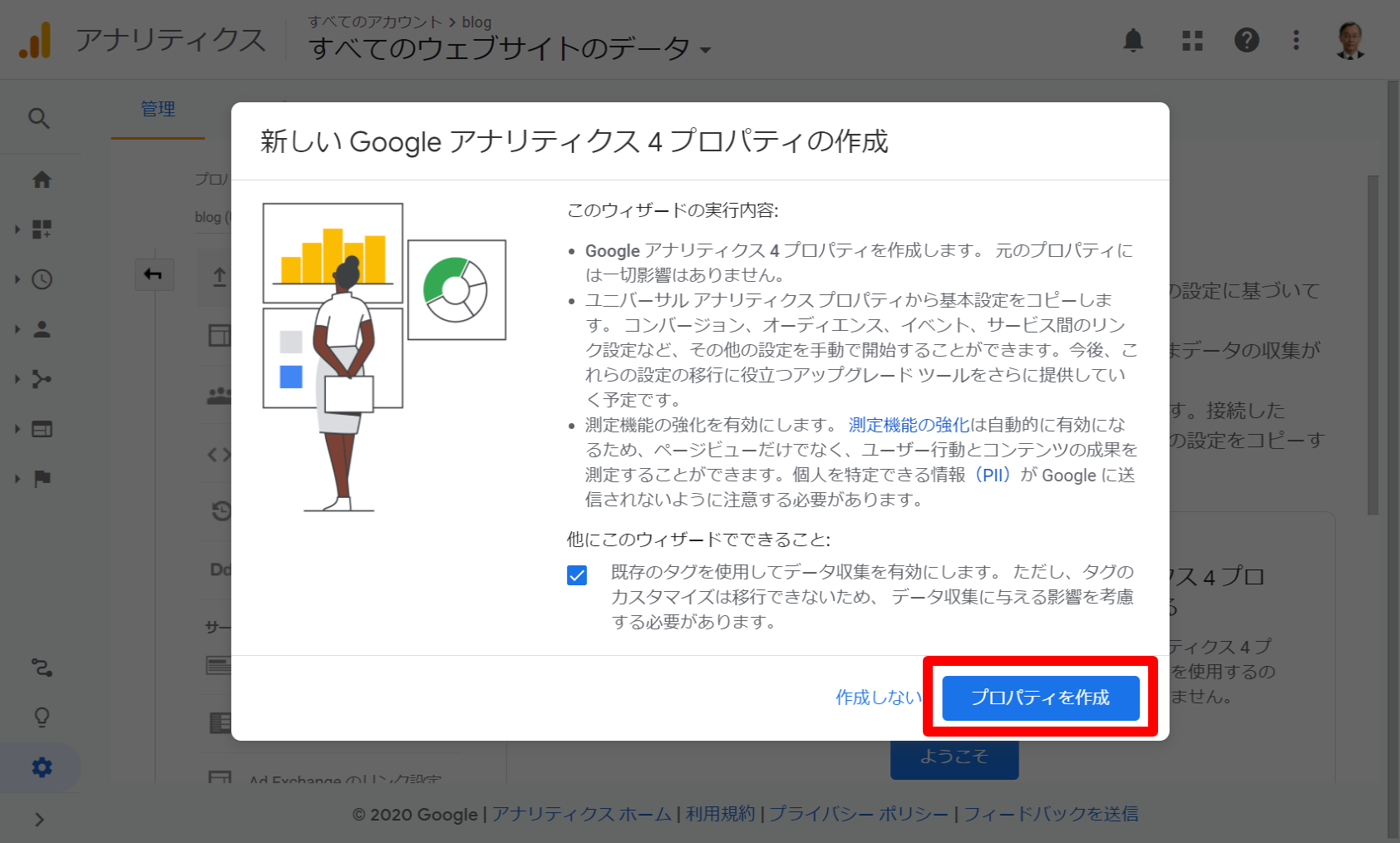This screenshot has height=843, width=1400.
Task: Open the Behavior window icon
Action: [x=42, y=429]
